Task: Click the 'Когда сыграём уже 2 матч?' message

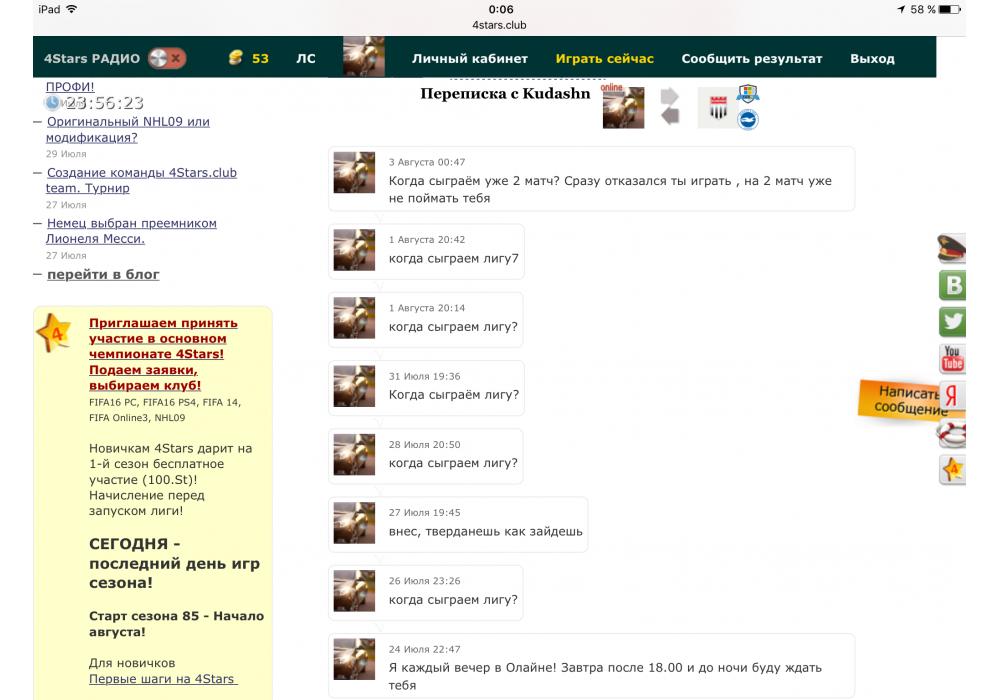Action: 610,189
